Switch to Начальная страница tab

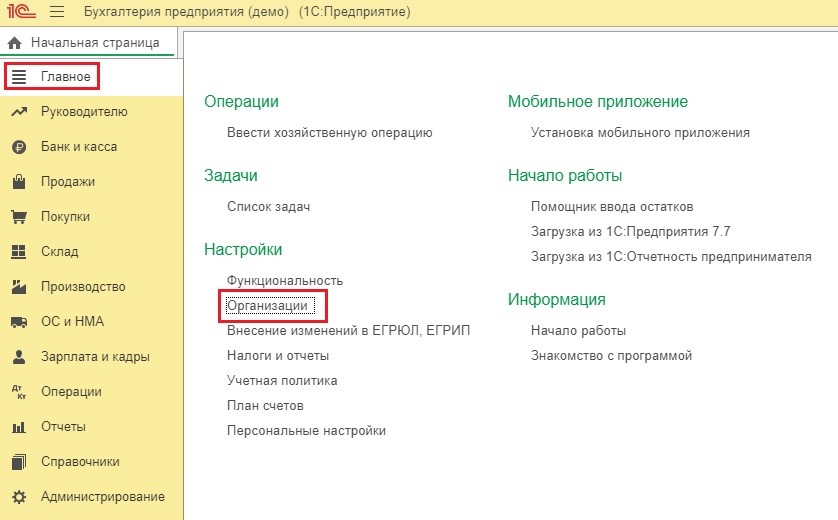(94, 44)
